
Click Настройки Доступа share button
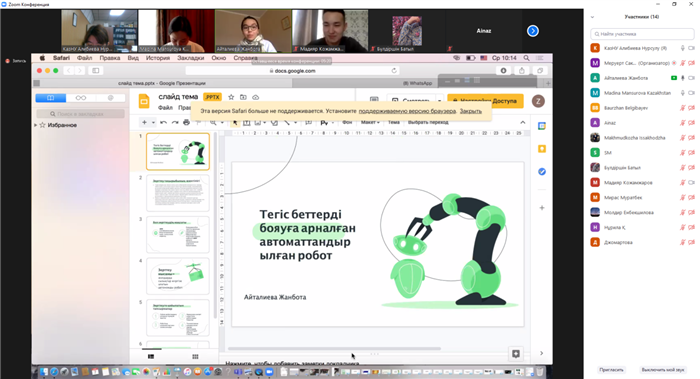click(485, 101)
